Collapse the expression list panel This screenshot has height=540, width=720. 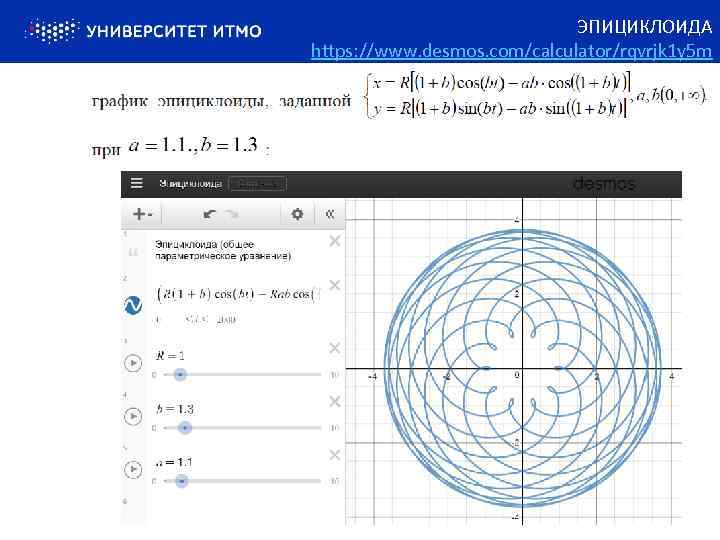330,214
